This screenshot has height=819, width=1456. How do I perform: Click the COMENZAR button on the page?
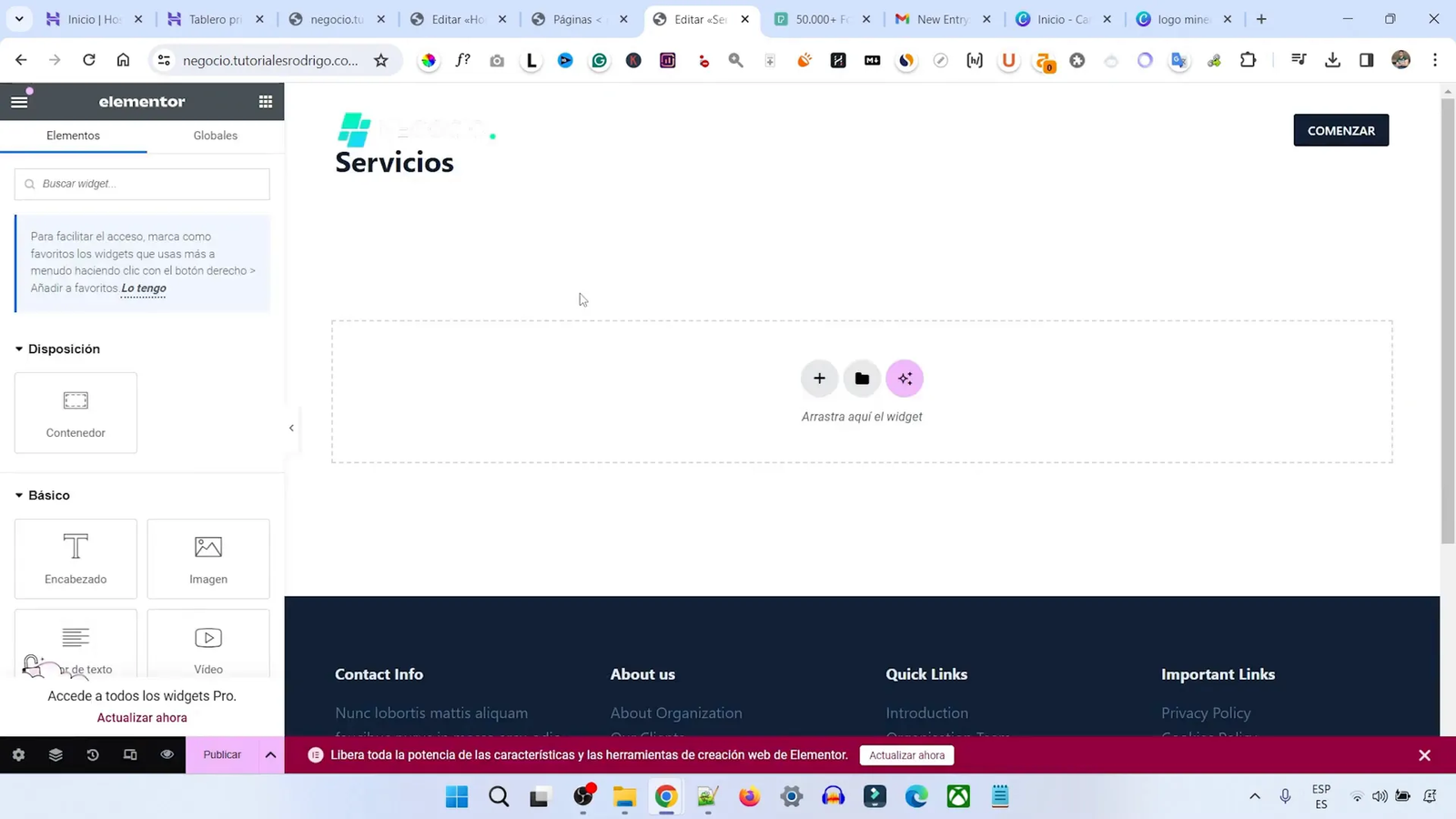click(x=1340, y=130)
